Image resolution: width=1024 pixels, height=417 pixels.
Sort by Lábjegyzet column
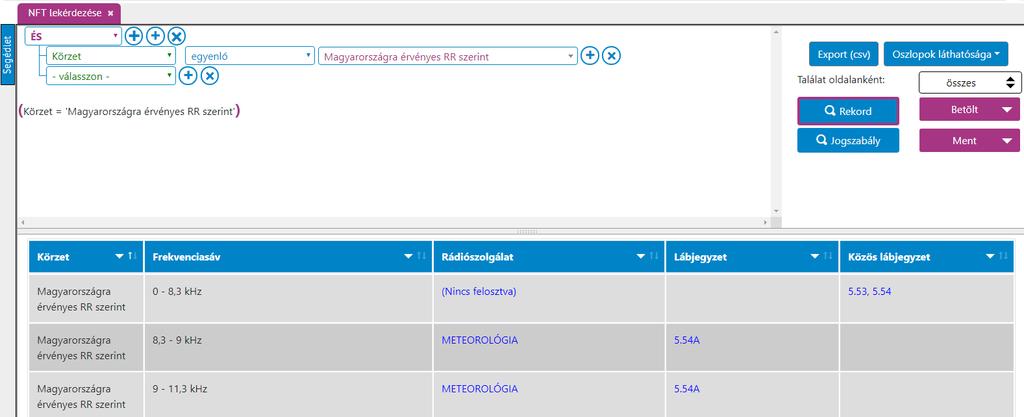coord(828,256)
